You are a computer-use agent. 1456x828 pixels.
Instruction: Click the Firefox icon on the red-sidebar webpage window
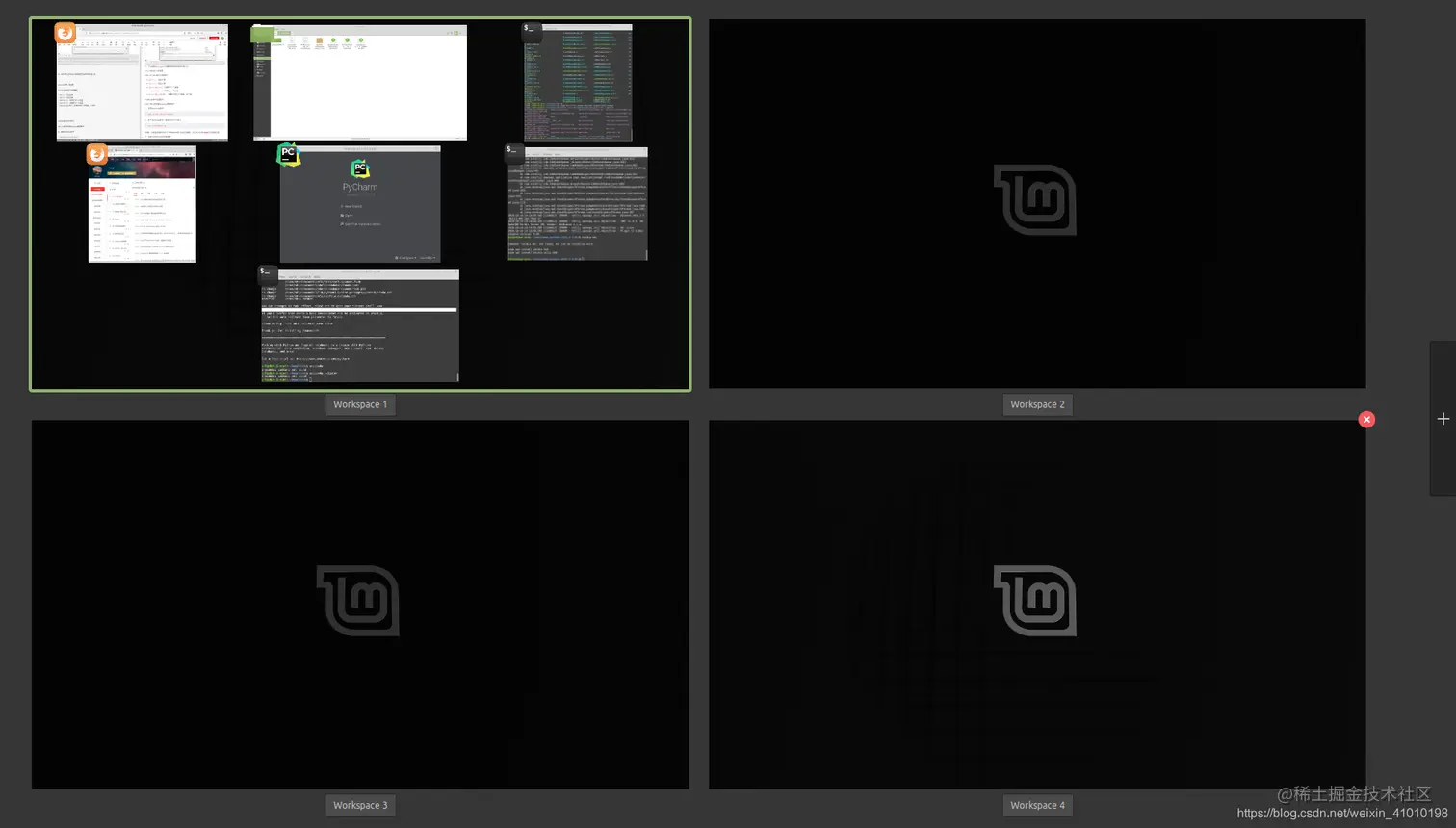(x=96, y=154)
